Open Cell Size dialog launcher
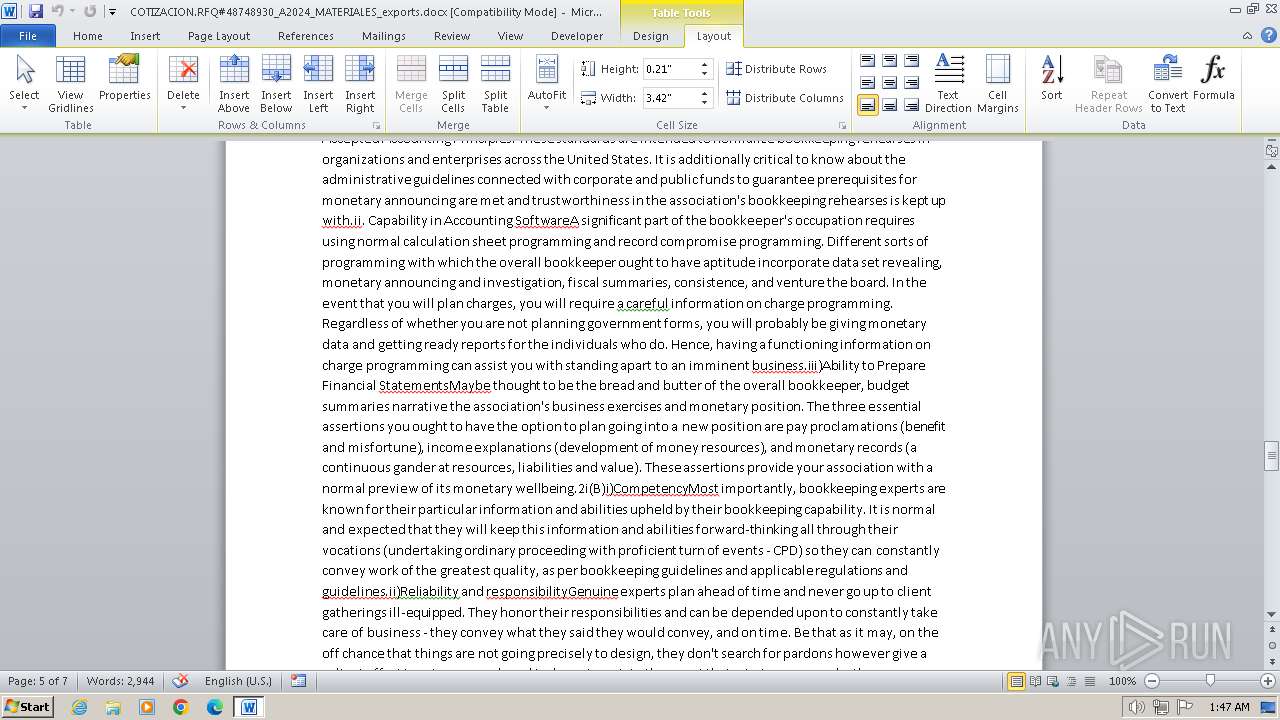Viewport: 1280px width, 720px height. coord(842,126)
